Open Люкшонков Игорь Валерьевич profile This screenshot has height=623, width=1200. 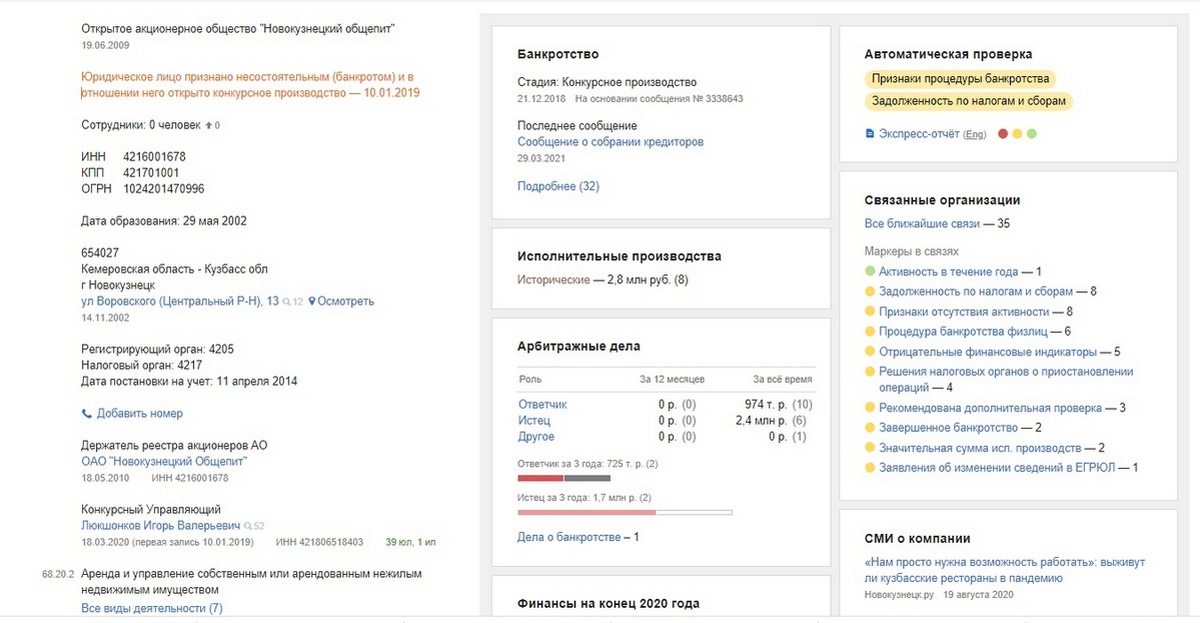click(161, 525)
